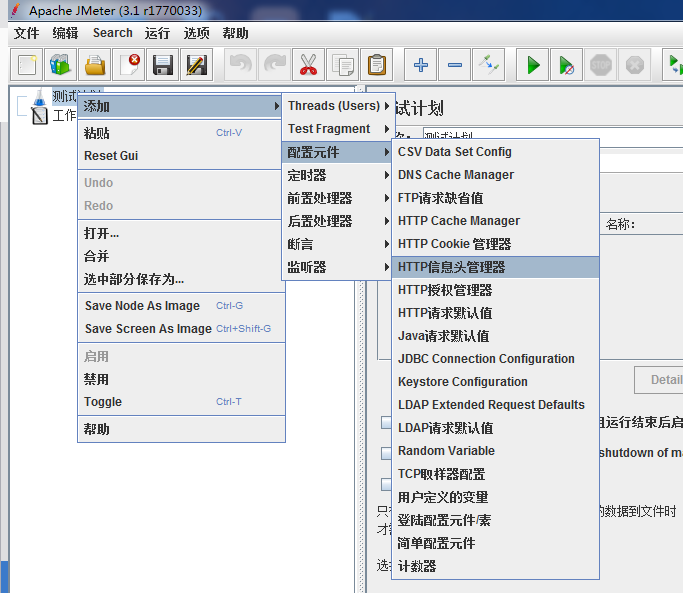Choose 帮助 at context menu bottom
The image size is (683, 593).
(181, 429)
